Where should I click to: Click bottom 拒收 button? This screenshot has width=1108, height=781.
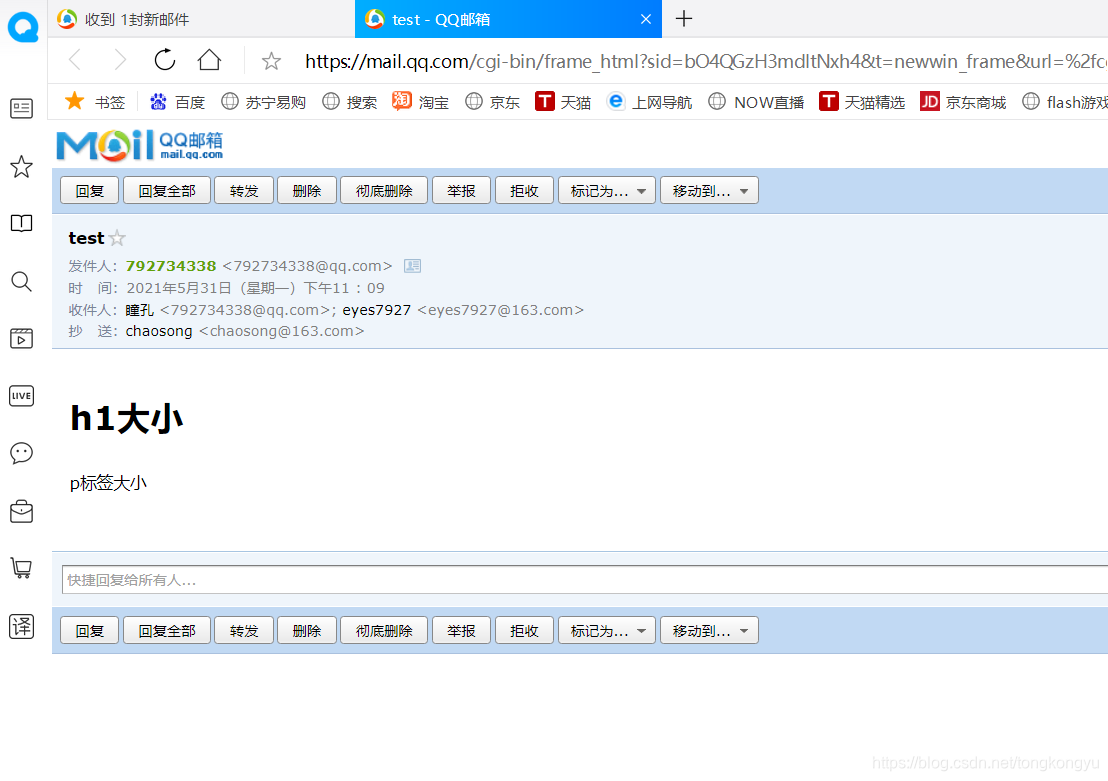[x=524, y=630]
